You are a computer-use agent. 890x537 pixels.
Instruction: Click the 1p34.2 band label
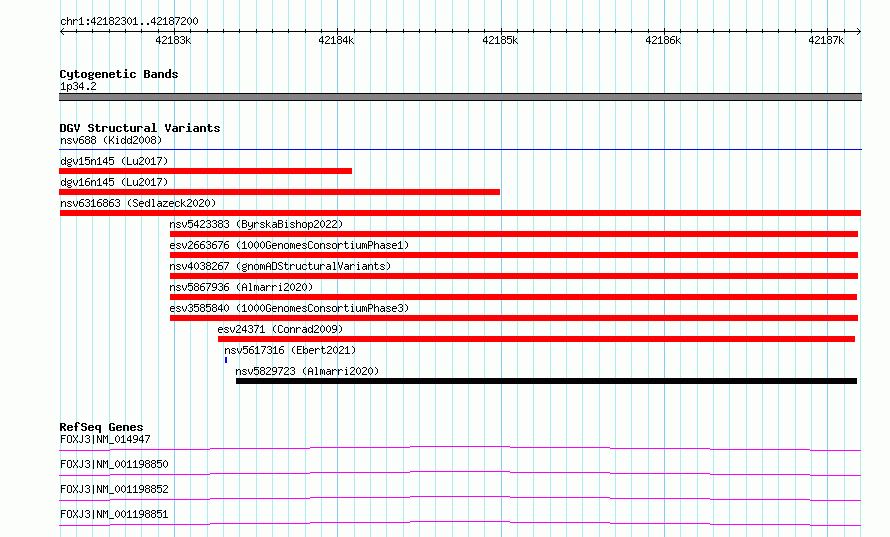pyautogui.click(x=78, y=86)
